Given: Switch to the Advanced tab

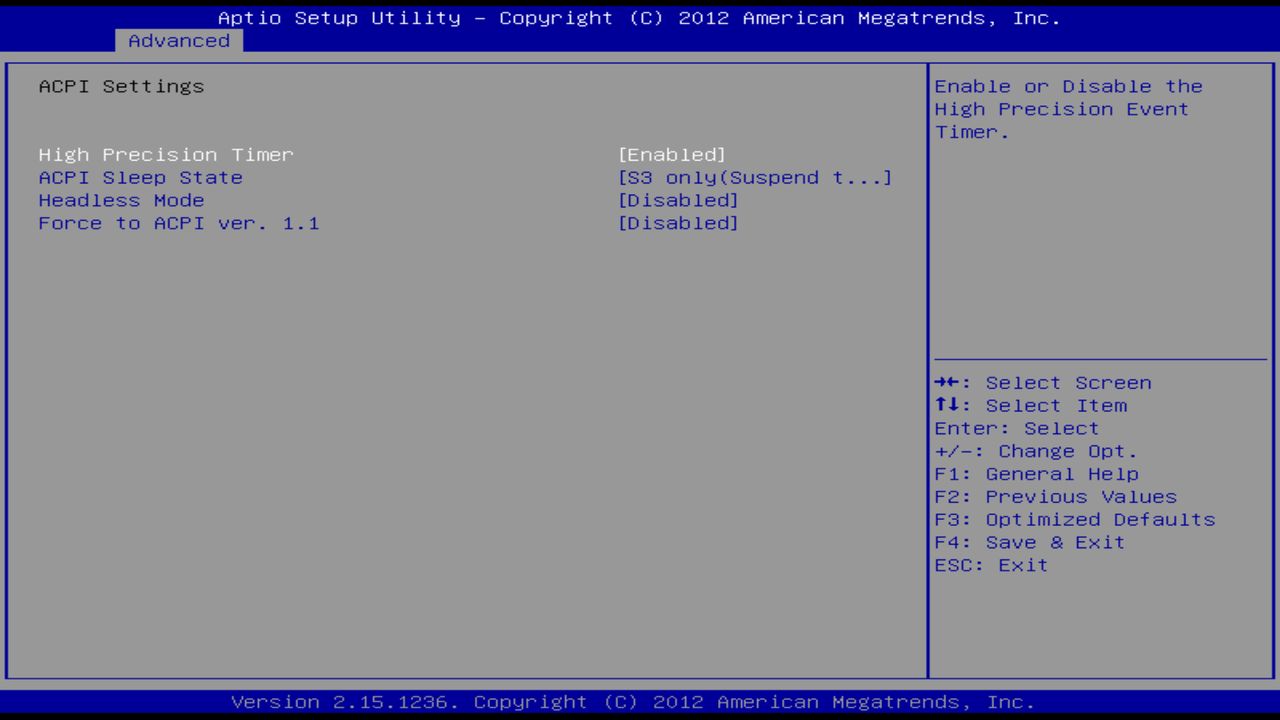Looking at the screenshot, I should pos(178,40).
